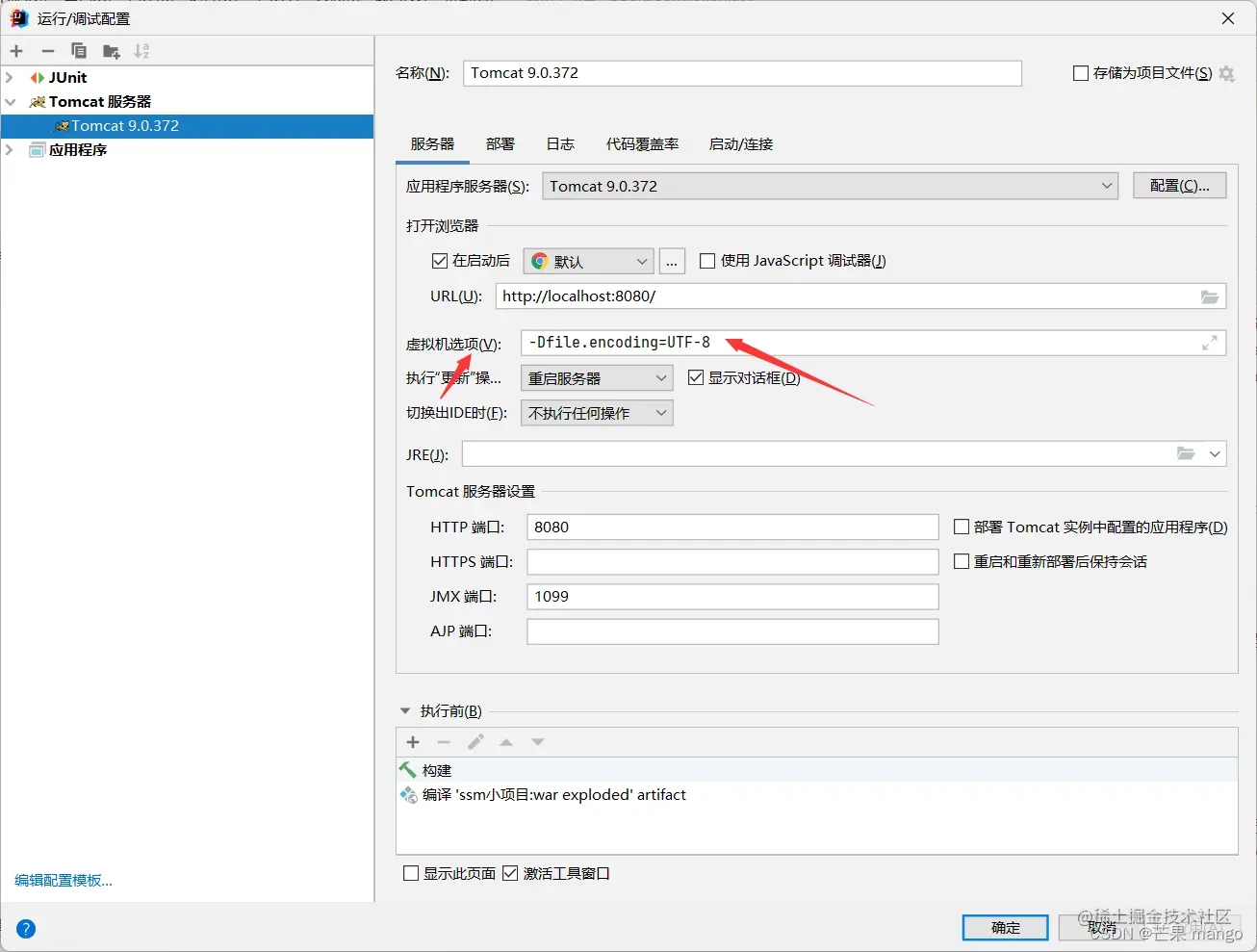Click the browser ellipsis button
1257x952 pixels.
click(x=672, y=261)
